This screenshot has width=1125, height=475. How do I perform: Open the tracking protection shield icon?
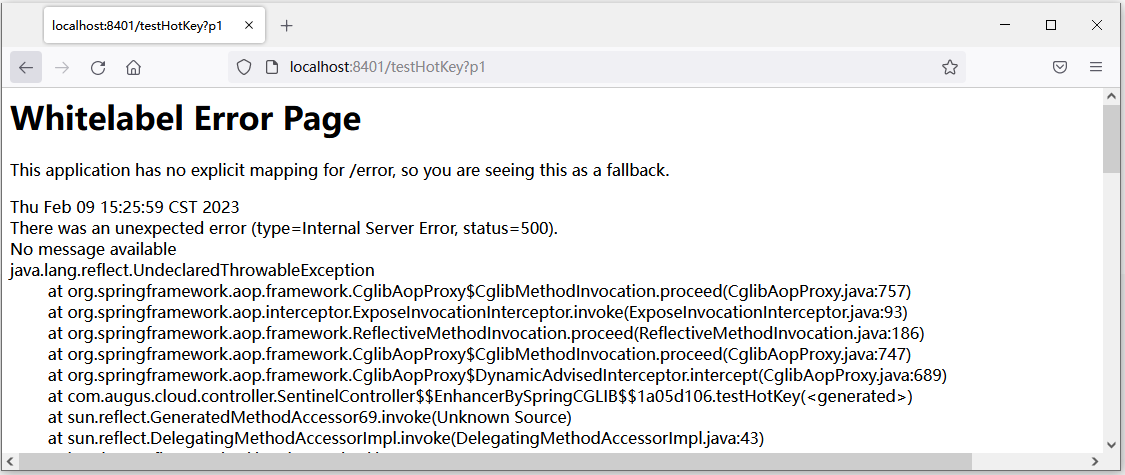243,67
